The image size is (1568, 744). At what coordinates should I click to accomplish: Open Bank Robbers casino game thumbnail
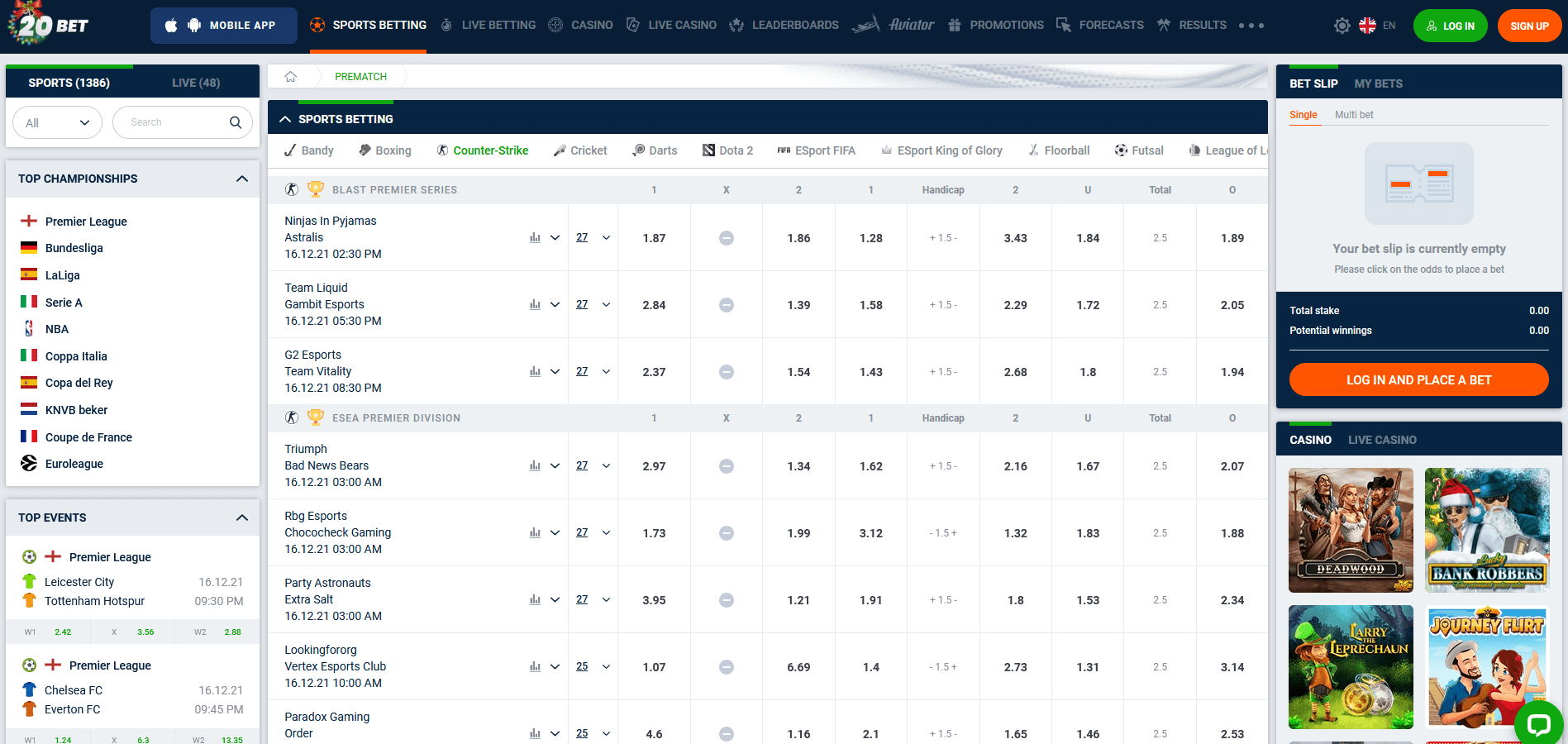[1487, 530]
